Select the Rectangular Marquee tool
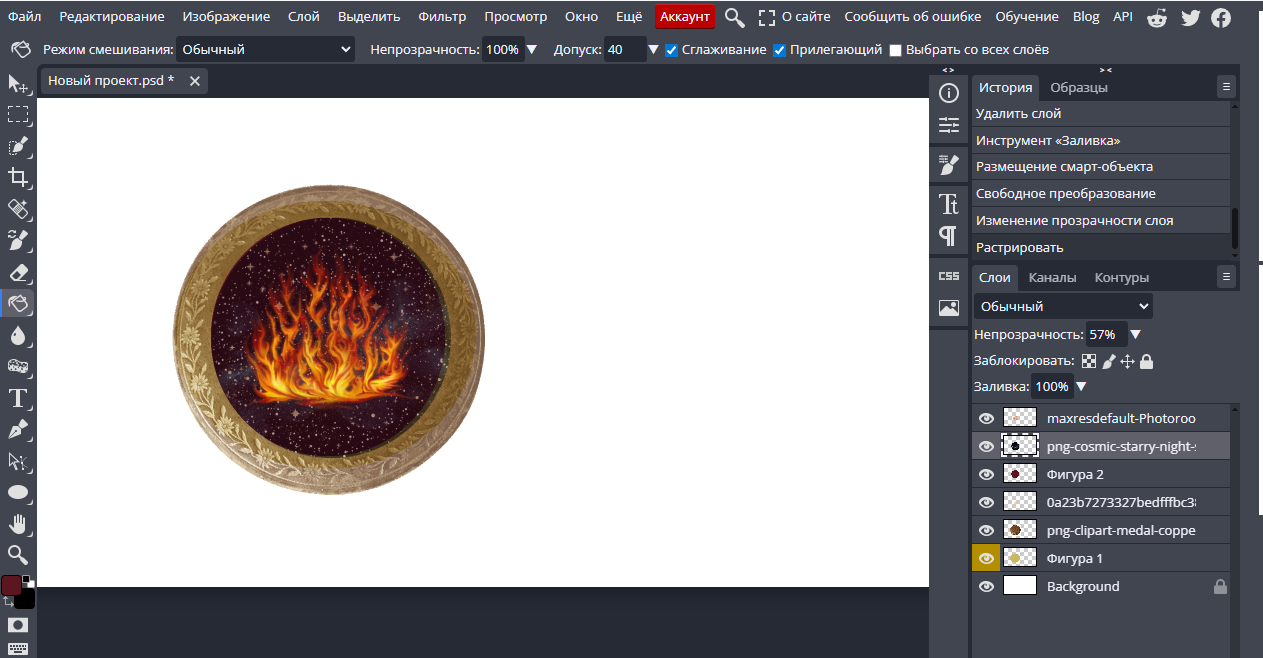1263x658 pixels. tap(18, 115)
